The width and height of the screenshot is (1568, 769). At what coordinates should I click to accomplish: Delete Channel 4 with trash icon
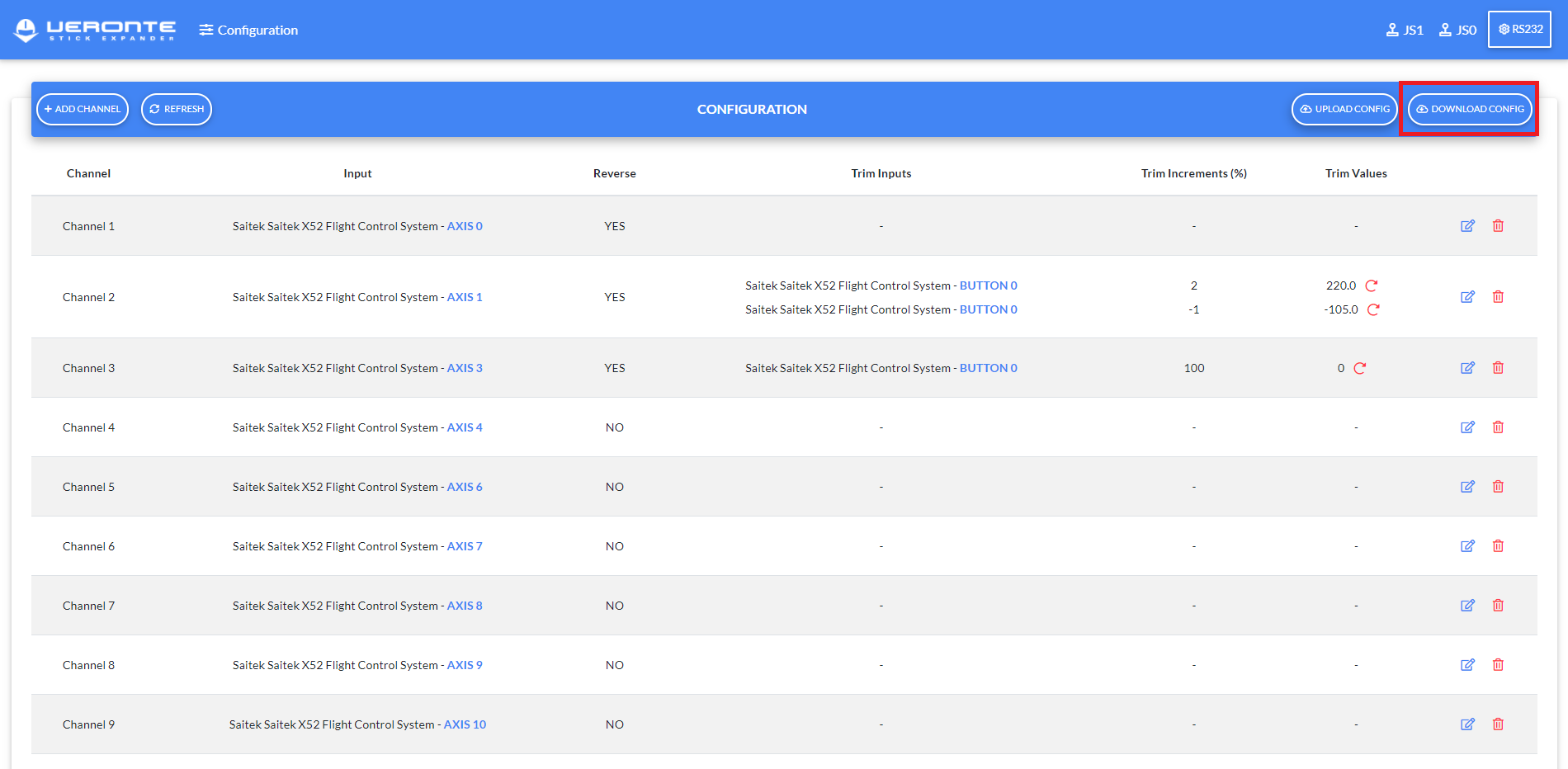pos(1498,427)
